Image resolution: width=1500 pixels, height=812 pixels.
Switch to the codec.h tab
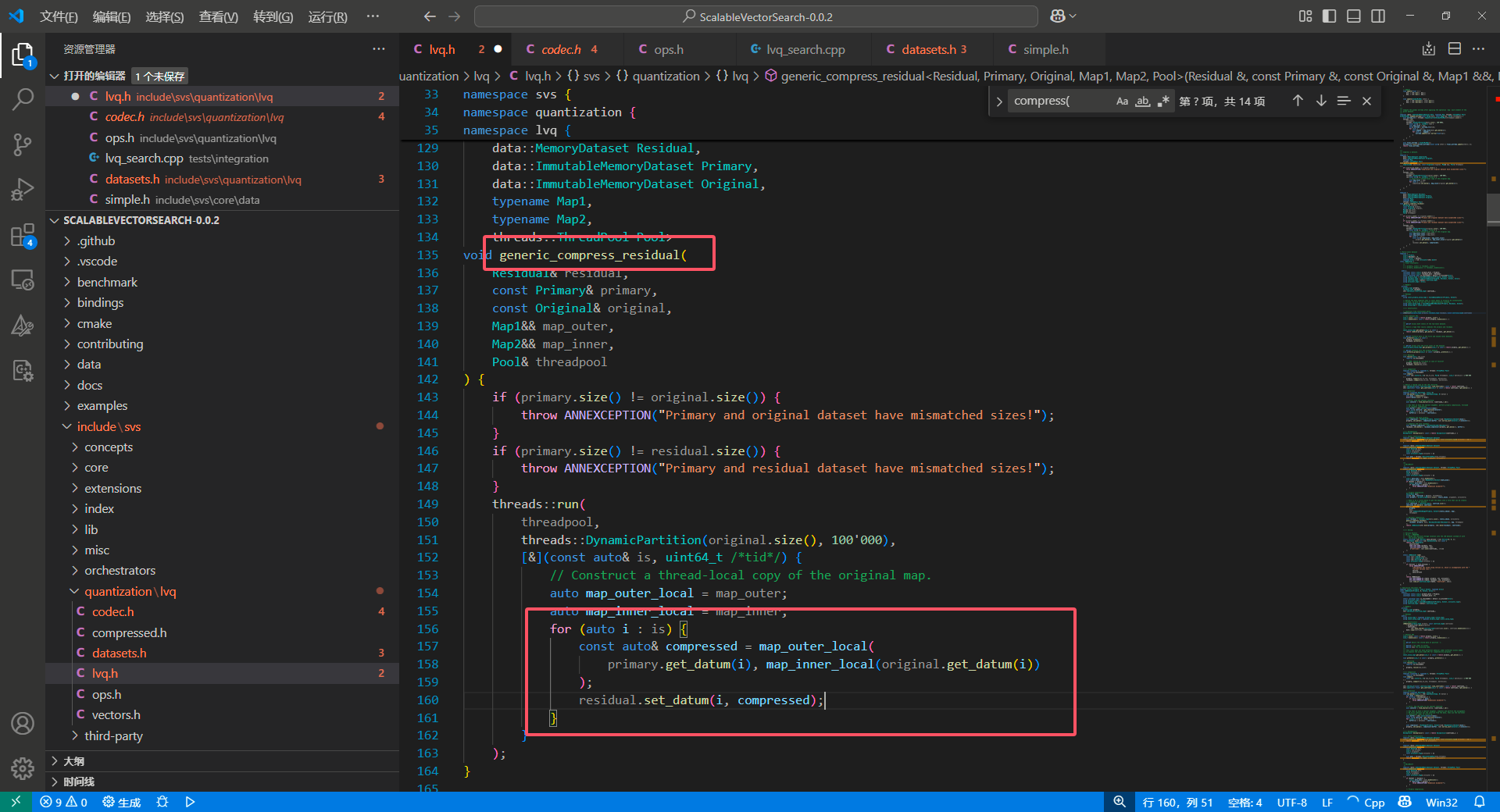coord(561,49)
